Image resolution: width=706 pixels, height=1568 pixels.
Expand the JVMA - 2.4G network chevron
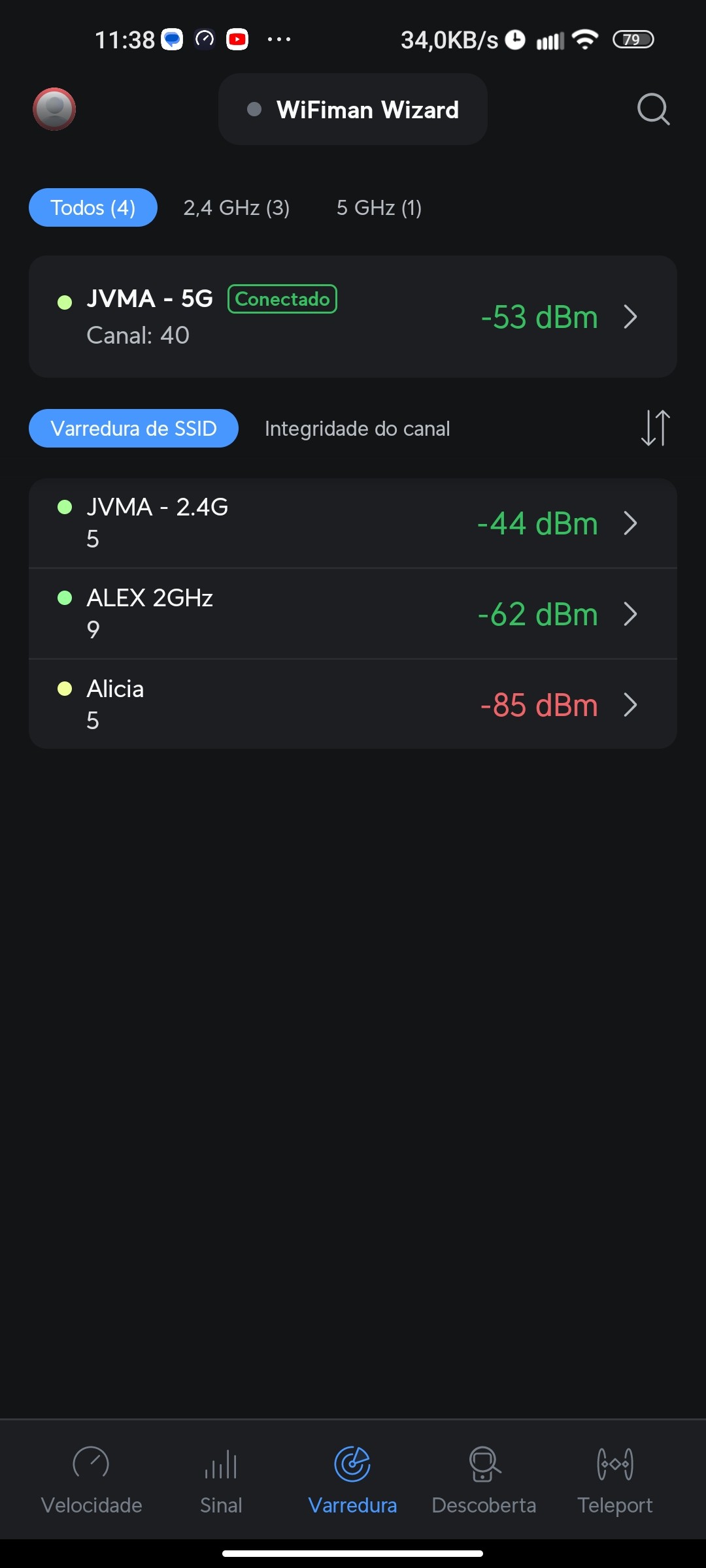(x=630, y=523)
